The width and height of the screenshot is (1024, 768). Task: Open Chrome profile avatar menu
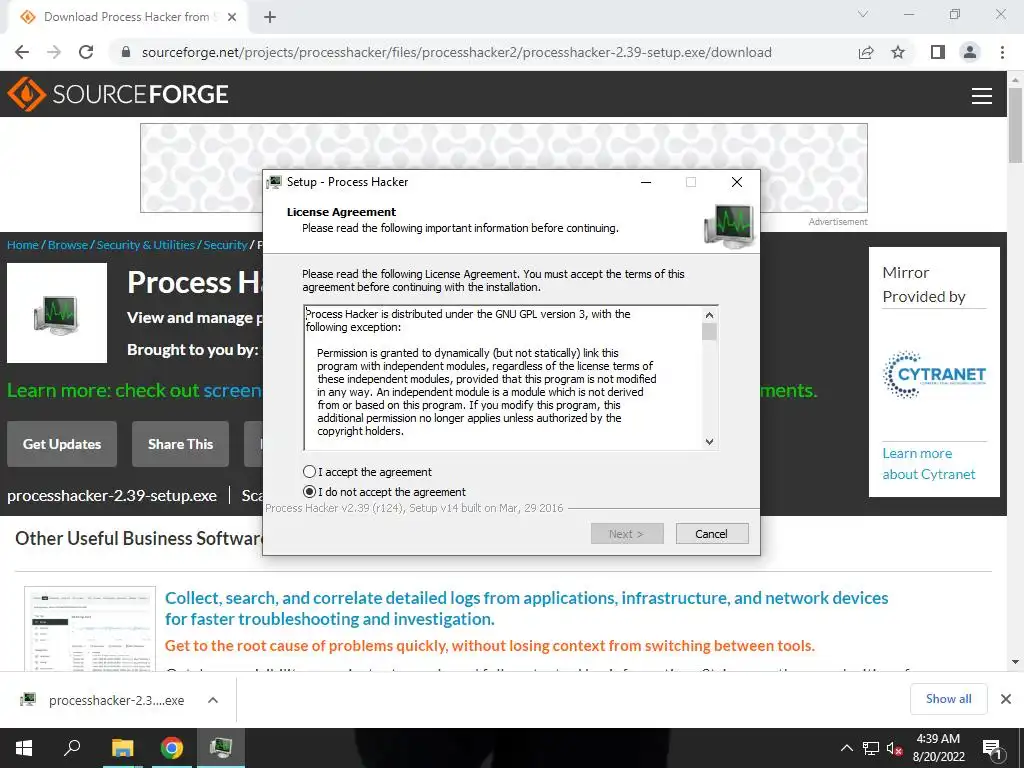point(970,52)
